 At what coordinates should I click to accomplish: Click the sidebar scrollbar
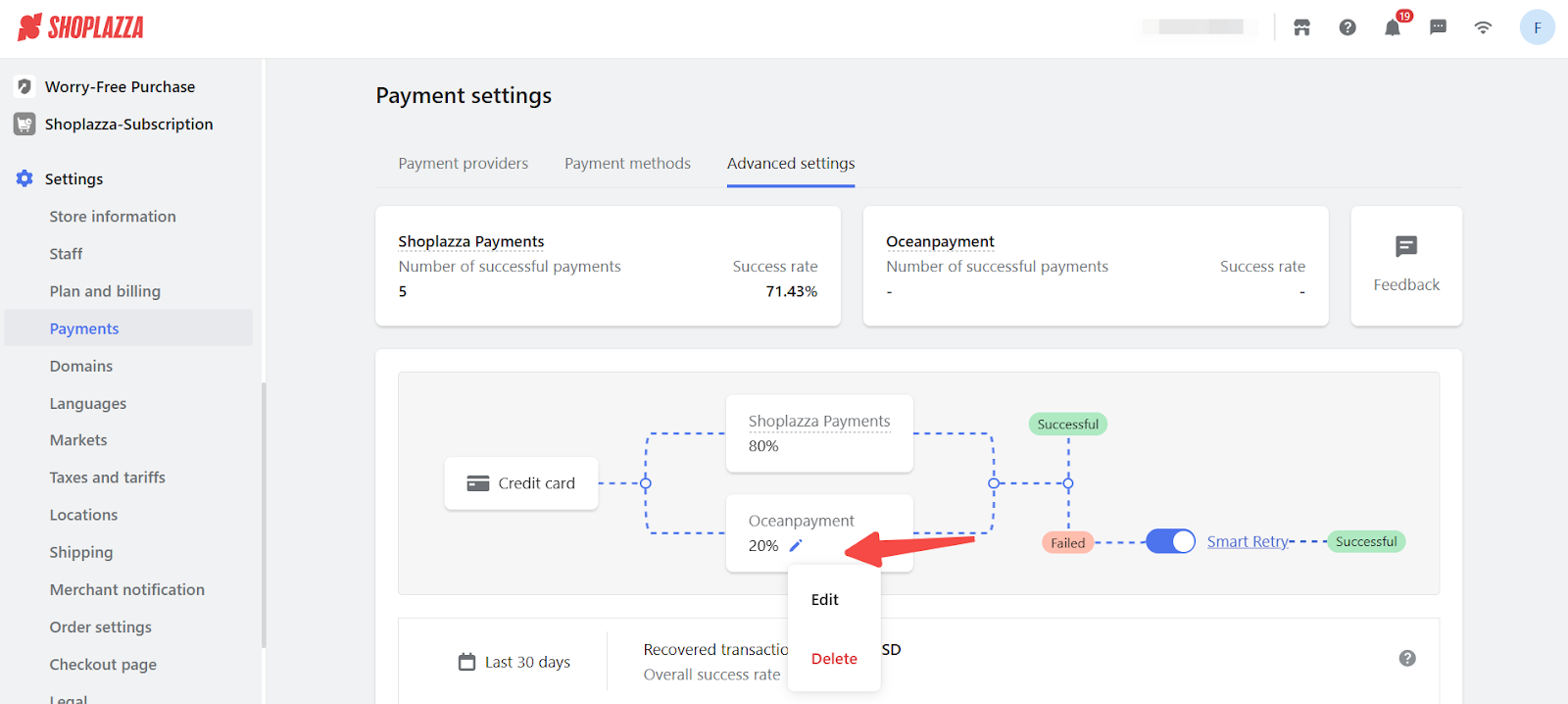(x=264, y=515)
